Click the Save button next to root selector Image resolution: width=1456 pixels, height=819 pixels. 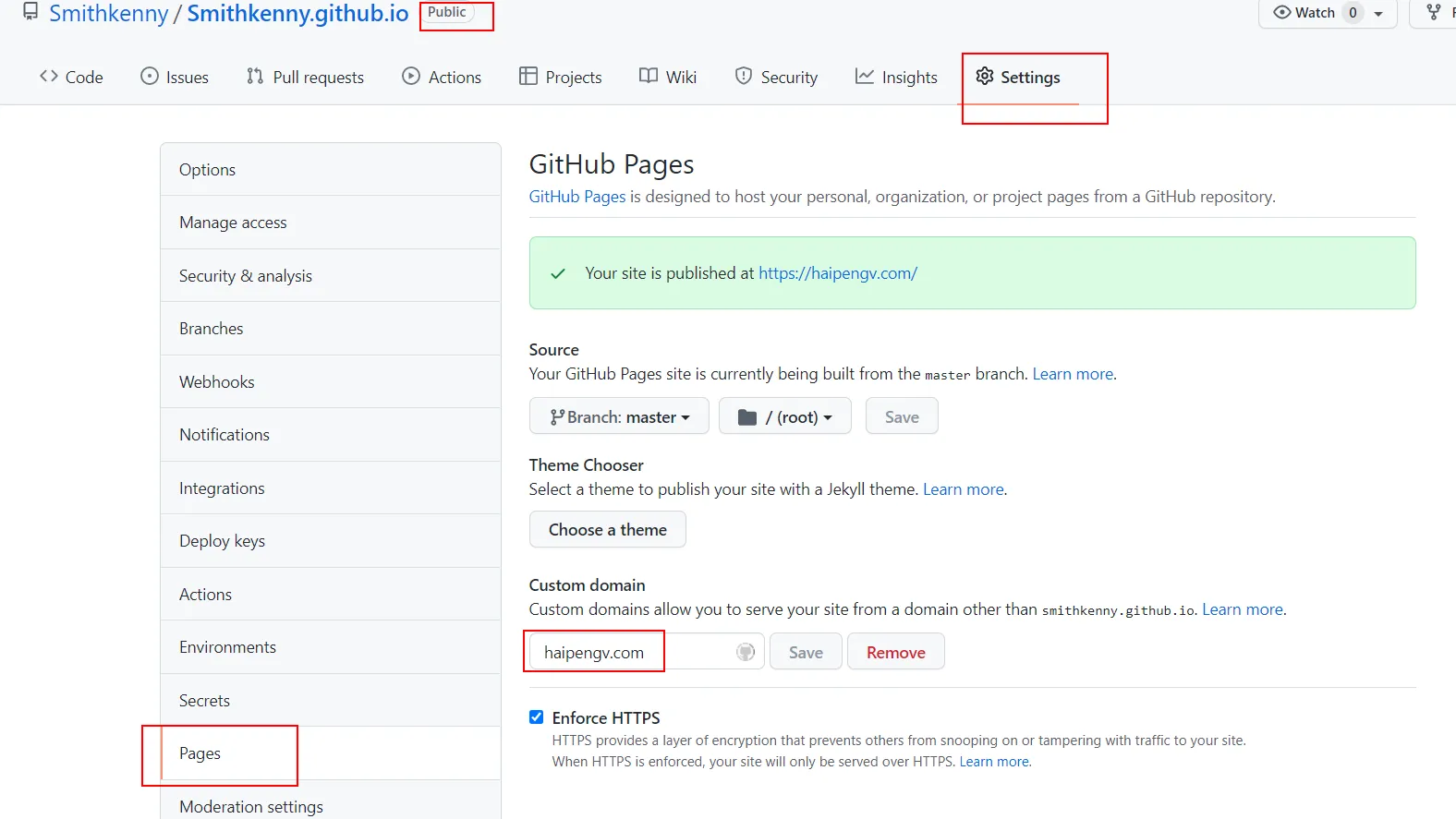[902, 416]
